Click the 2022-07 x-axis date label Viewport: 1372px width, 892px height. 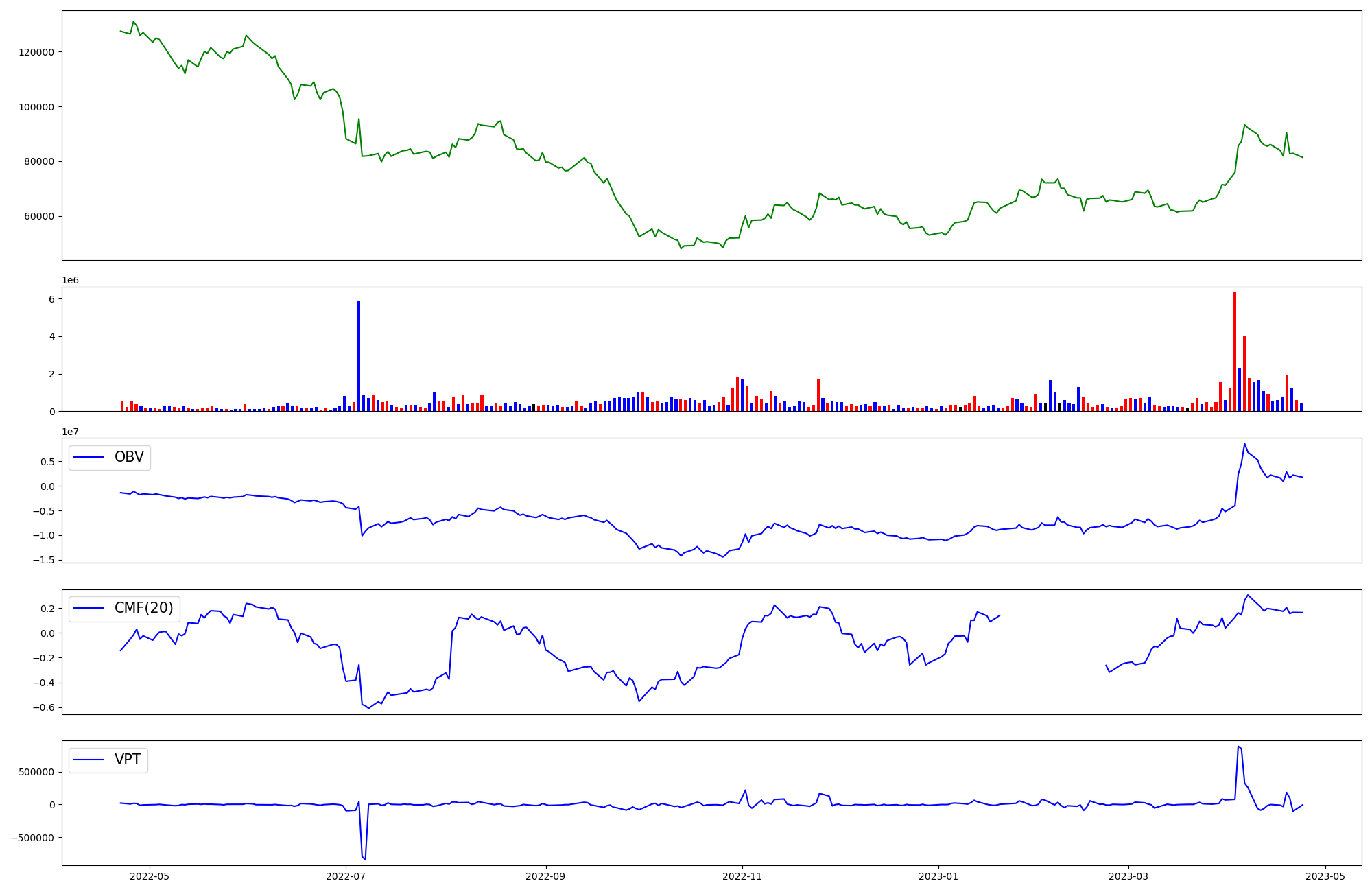click(346, 876)
